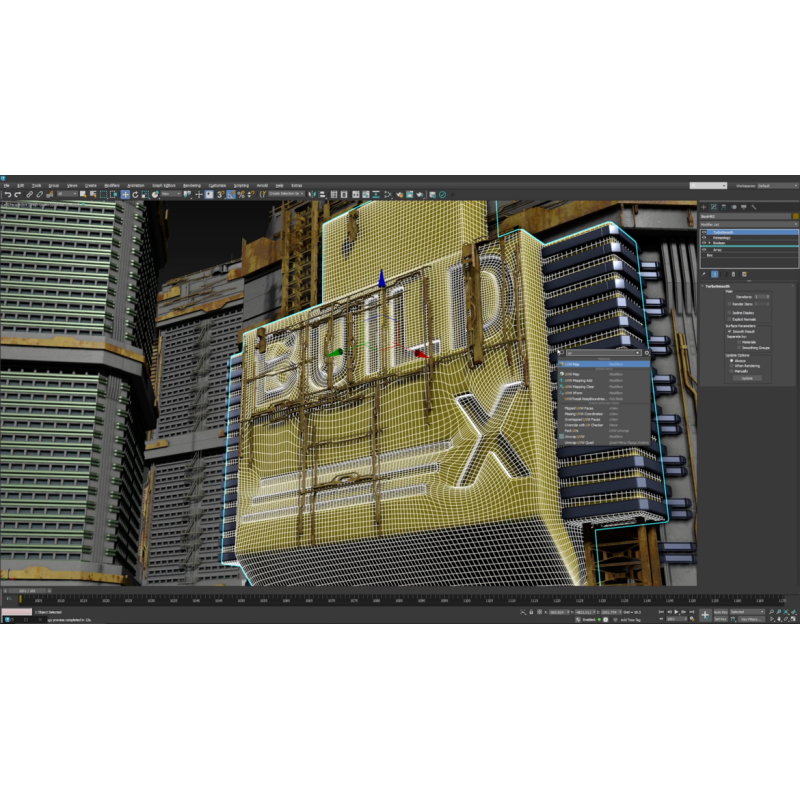
Task: Open the Rendering menu
Action: pyautogui.click(x=191, y=185)
